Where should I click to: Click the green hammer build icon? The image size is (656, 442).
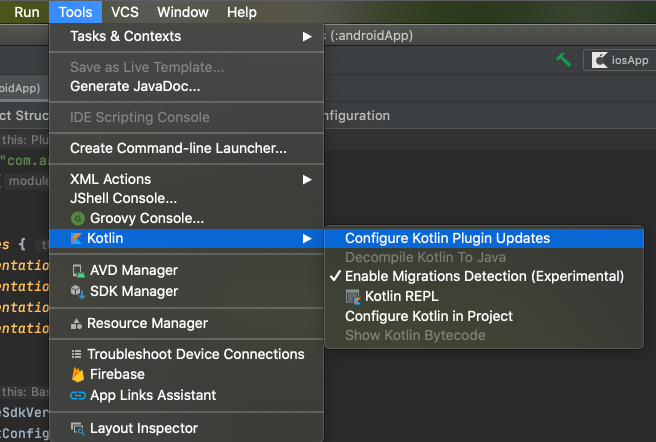[x=564, y=60]
